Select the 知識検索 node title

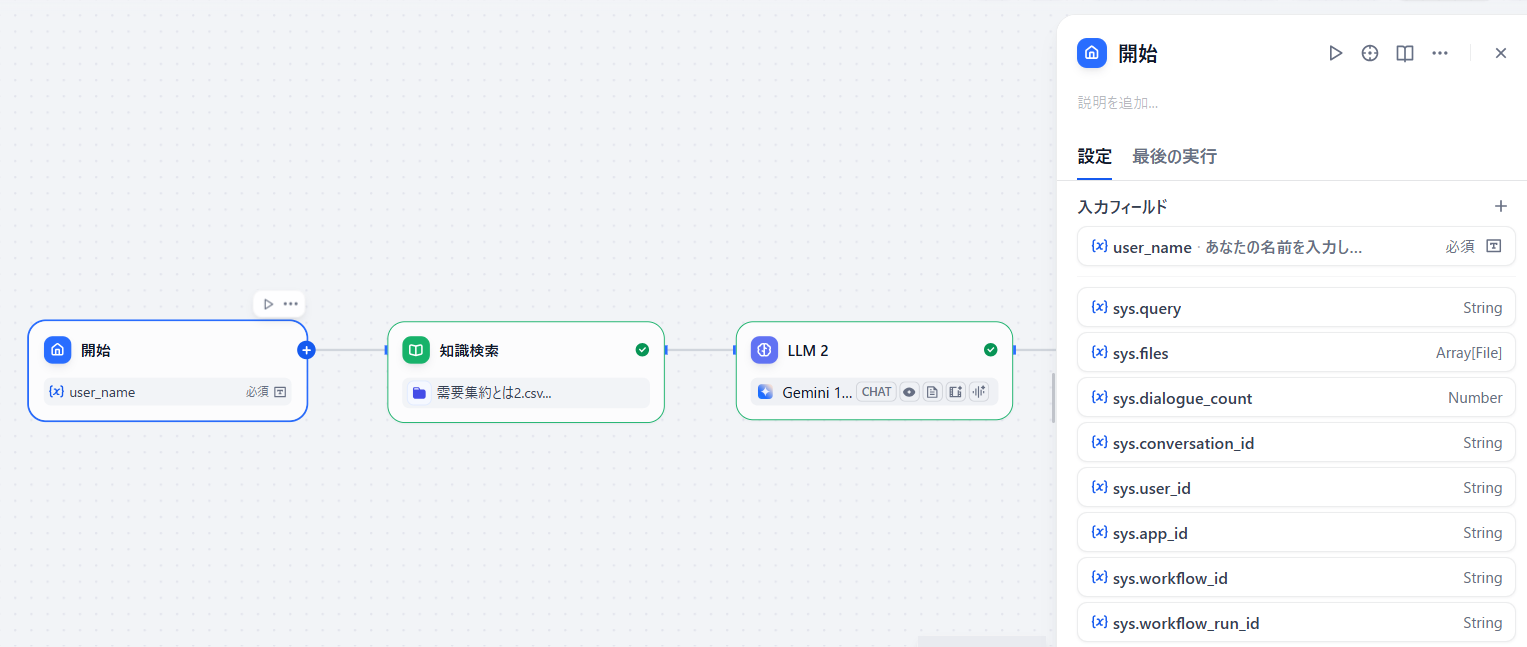pyautogui.click(x=469, y=350)
